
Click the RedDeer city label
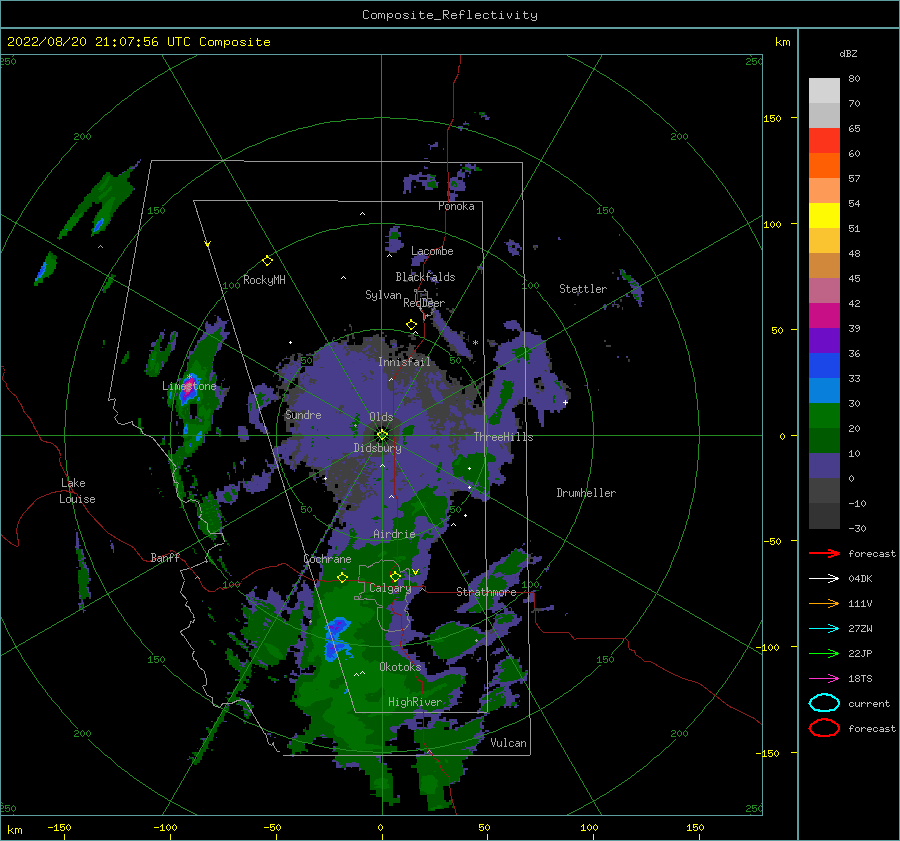tap(424, 303)
